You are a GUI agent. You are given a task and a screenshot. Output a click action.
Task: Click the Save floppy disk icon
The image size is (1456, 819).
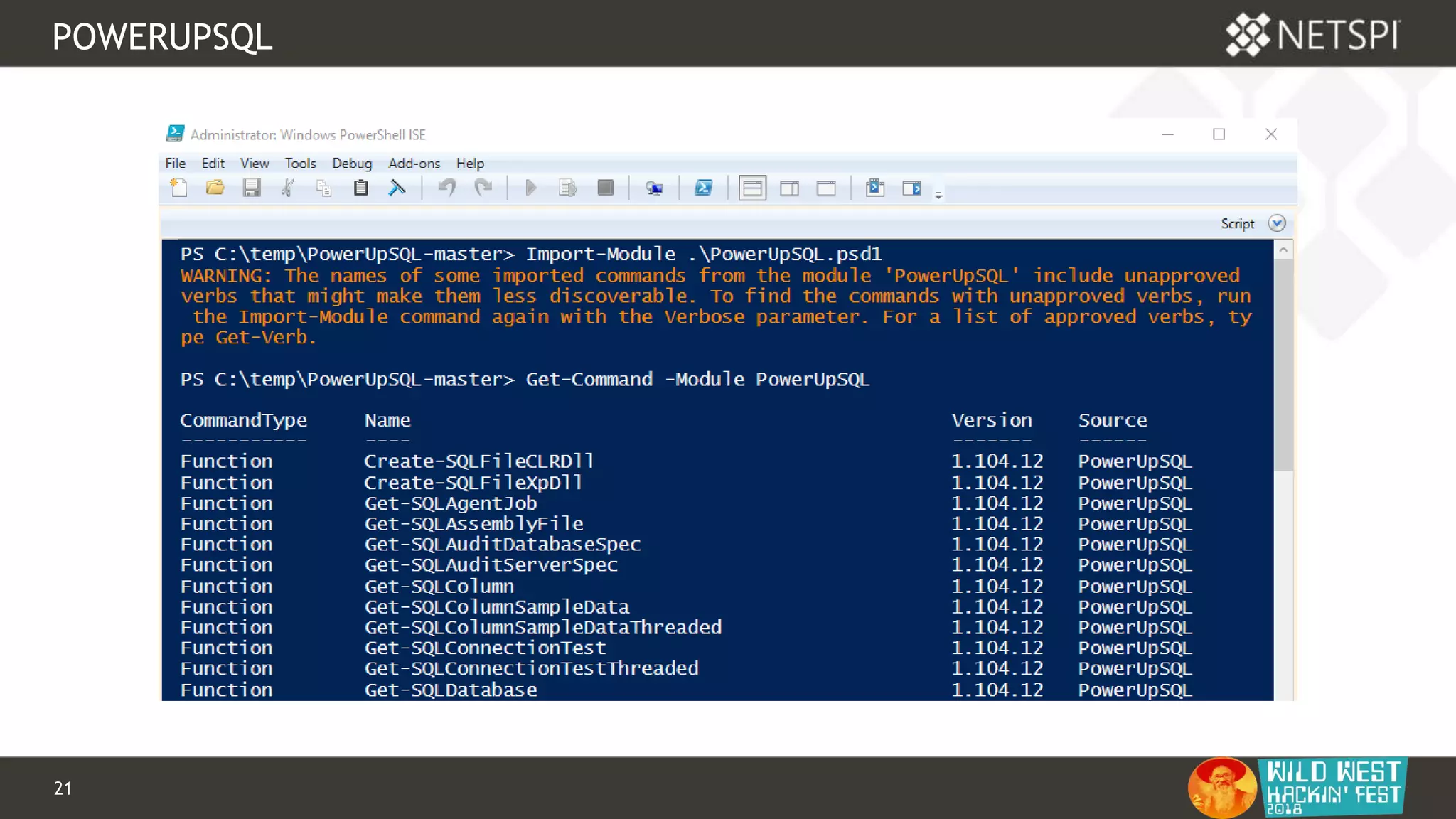tap(252, 188)
